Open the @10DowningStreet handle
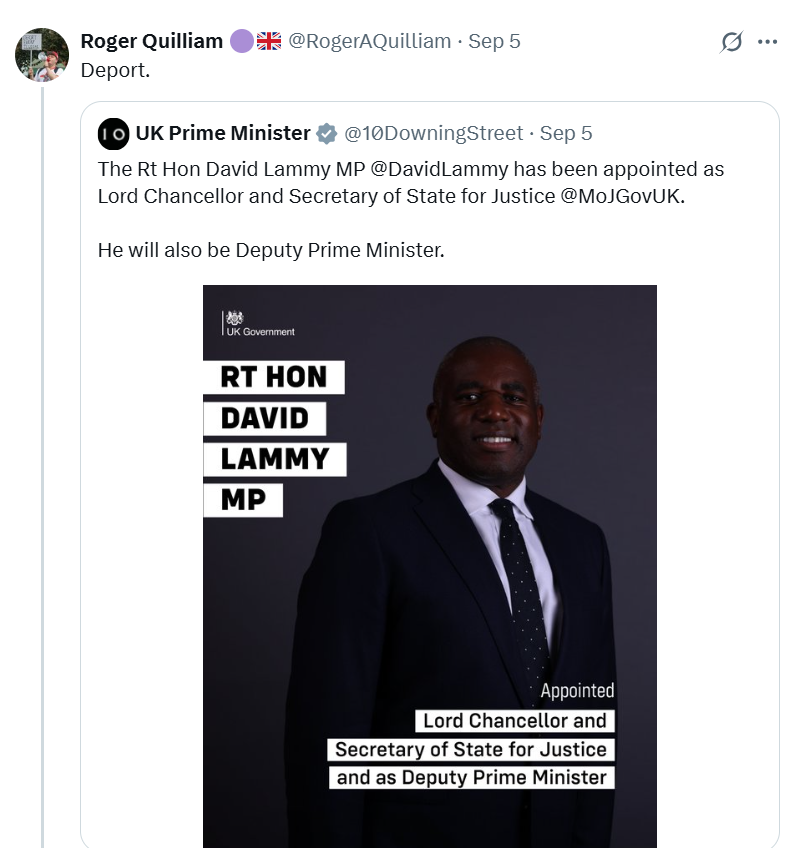This screenshot has width=790, height=848. [433, 133]
